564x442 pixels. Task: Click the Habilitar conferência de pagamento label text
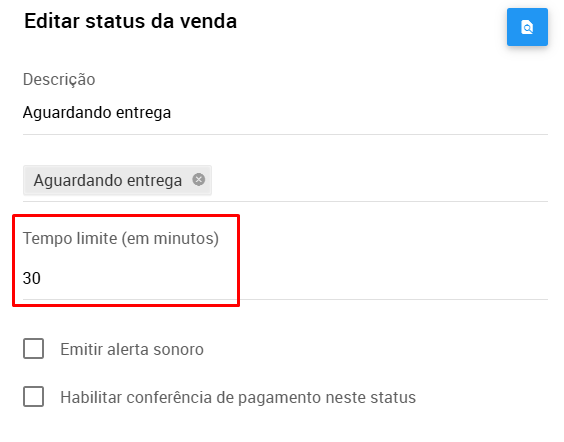(238, 397)
